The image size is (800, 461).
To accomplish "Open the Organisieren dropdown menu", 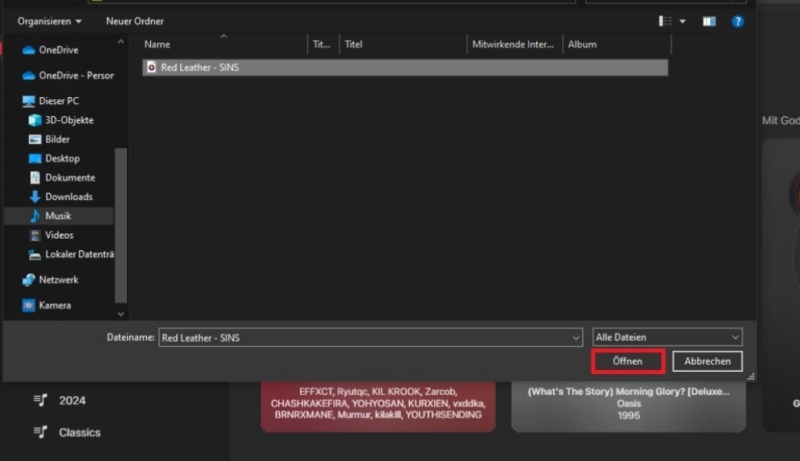I will [50, 21].
